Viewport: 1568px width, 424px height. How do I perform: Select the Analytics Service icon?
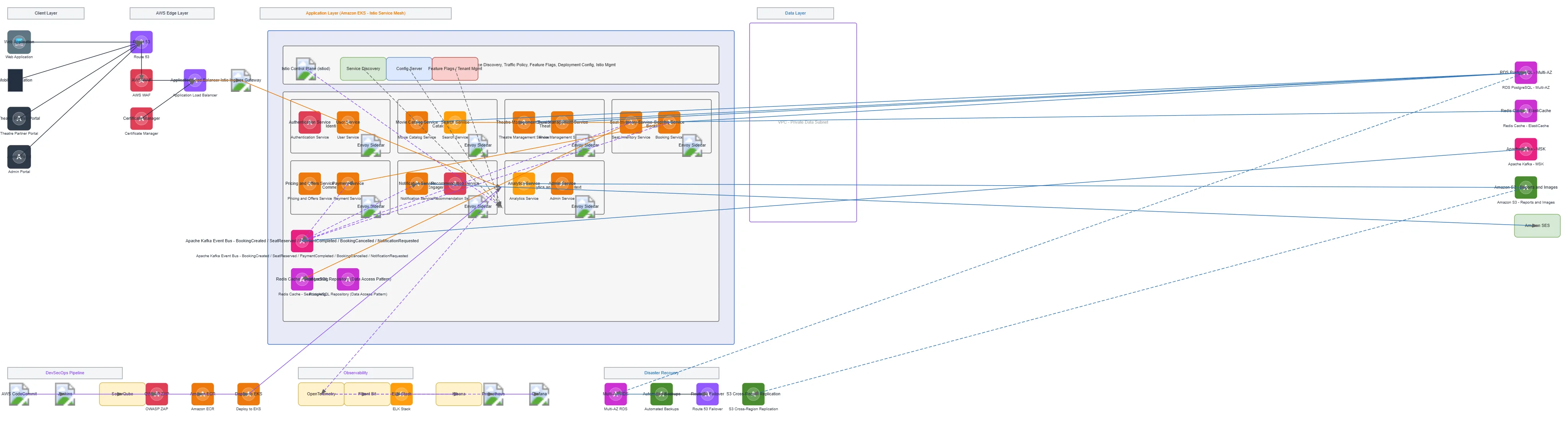click(524, 184)
